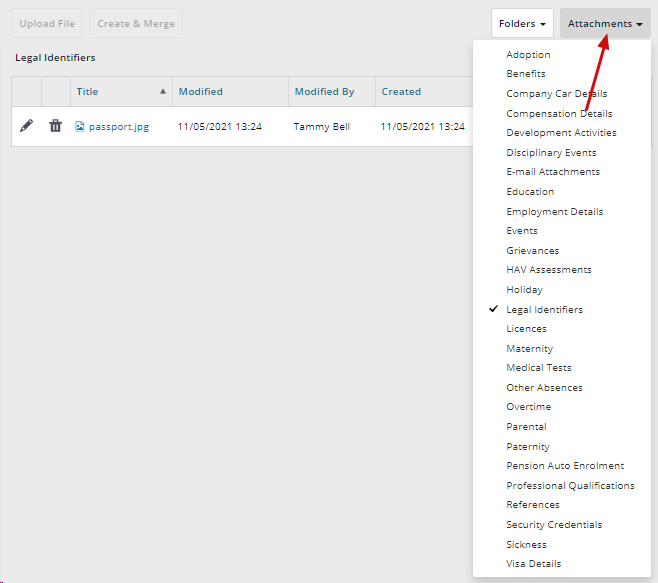Select Sickness from the menu

pos(526,544)
